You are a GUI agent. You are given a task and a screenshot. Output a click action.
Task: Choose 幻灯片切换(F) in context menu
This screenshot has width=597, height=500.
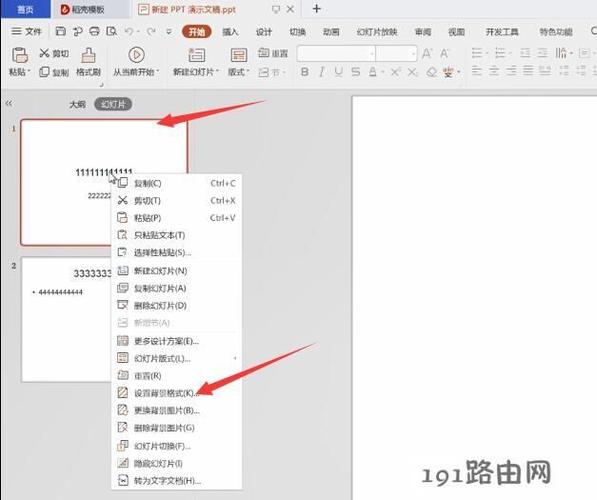tap(177, 446)
